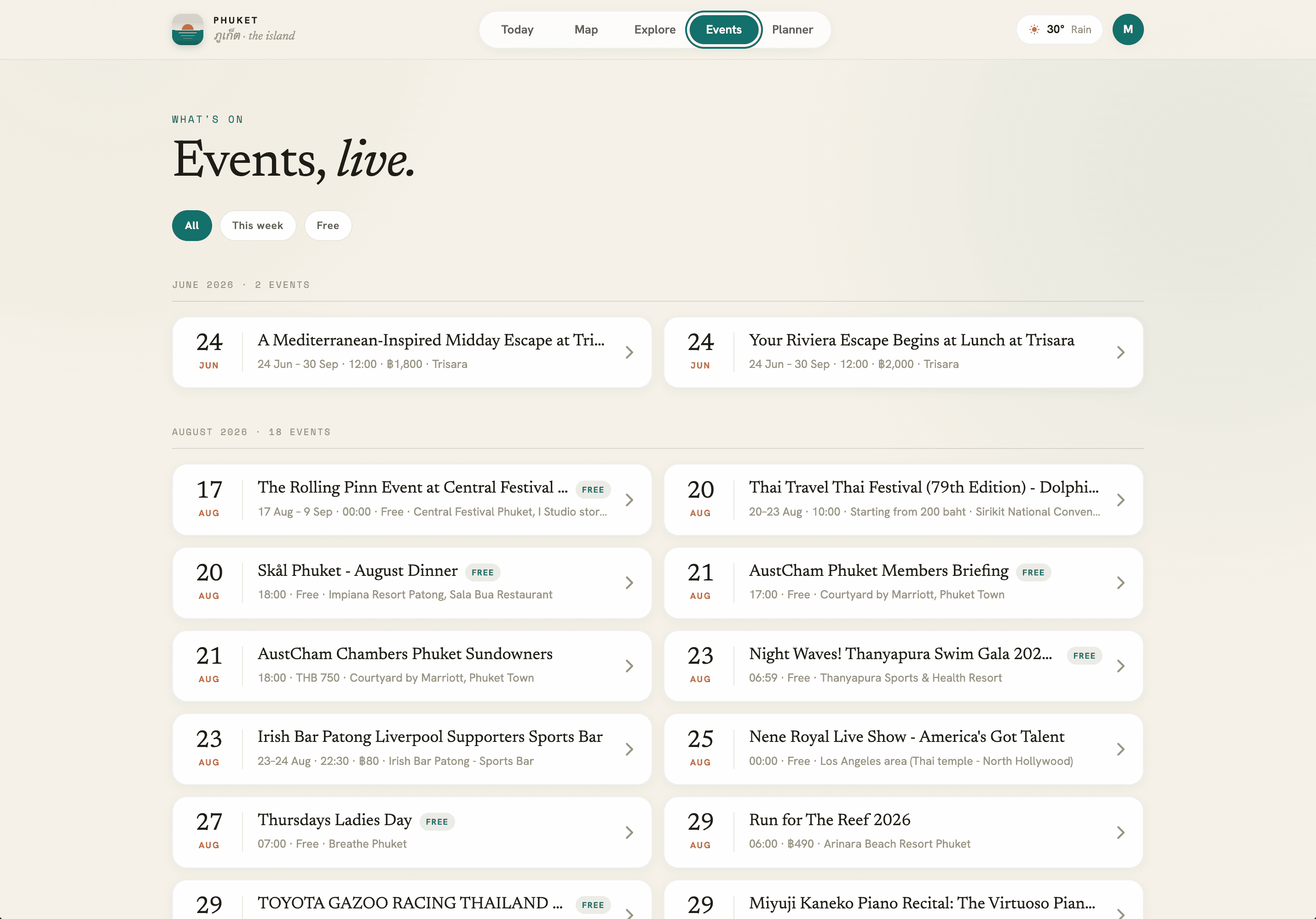Screen dimensions: 1316x919
Task: Open AustCham Chambers Phuket Sundowners title
Action: (404, 654)
